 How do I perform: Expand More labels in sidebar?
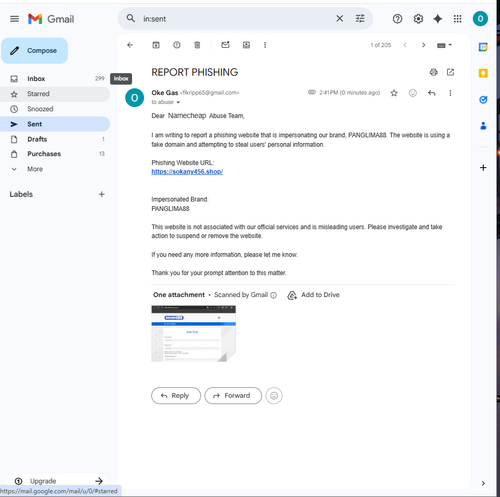(35, 169)
